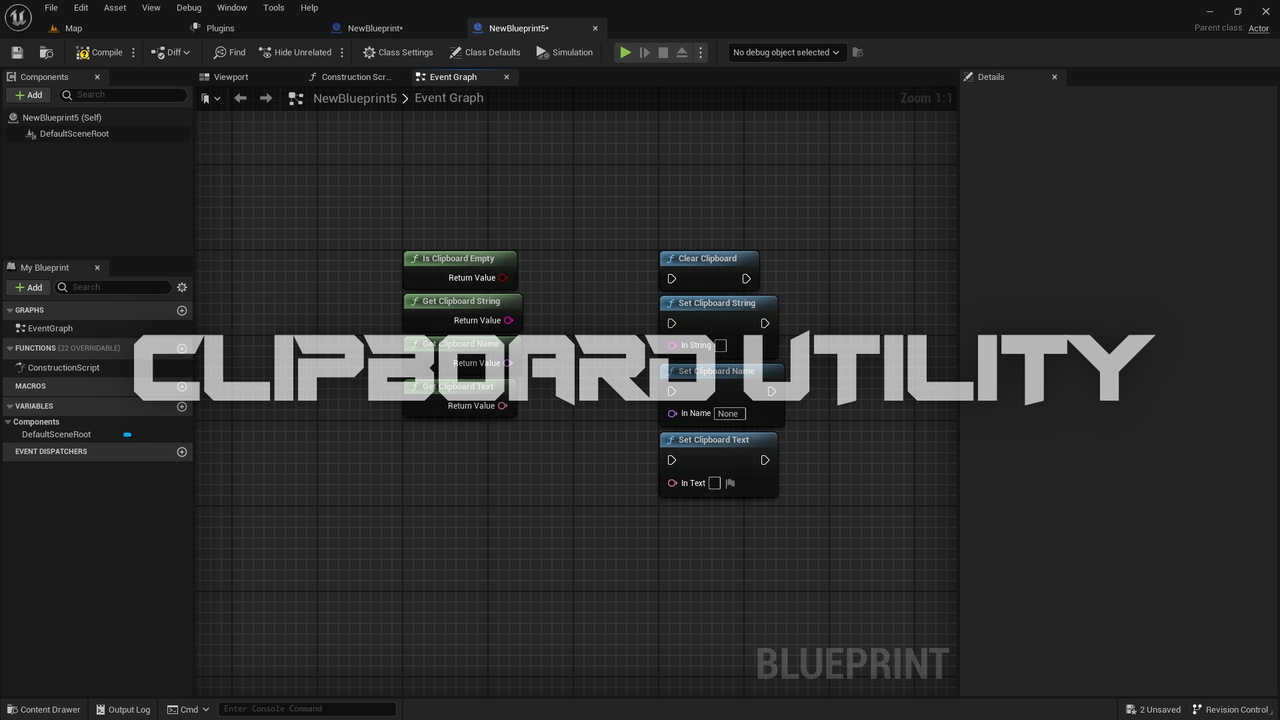Viewport: 1280px width, 720px height.
Task: Select NewBlueprint5 (Self) in component tree
Action: (x=62, y=118)
